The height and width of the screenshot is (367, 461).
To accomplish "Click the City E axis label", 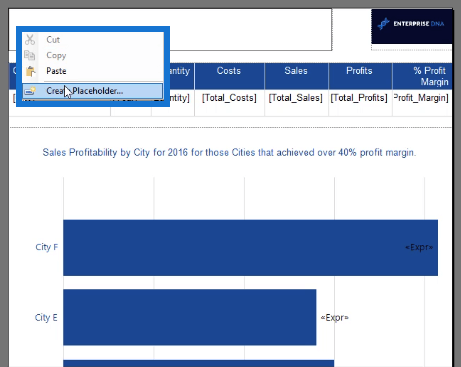I will pyautogui.click(x=46, y=317).
